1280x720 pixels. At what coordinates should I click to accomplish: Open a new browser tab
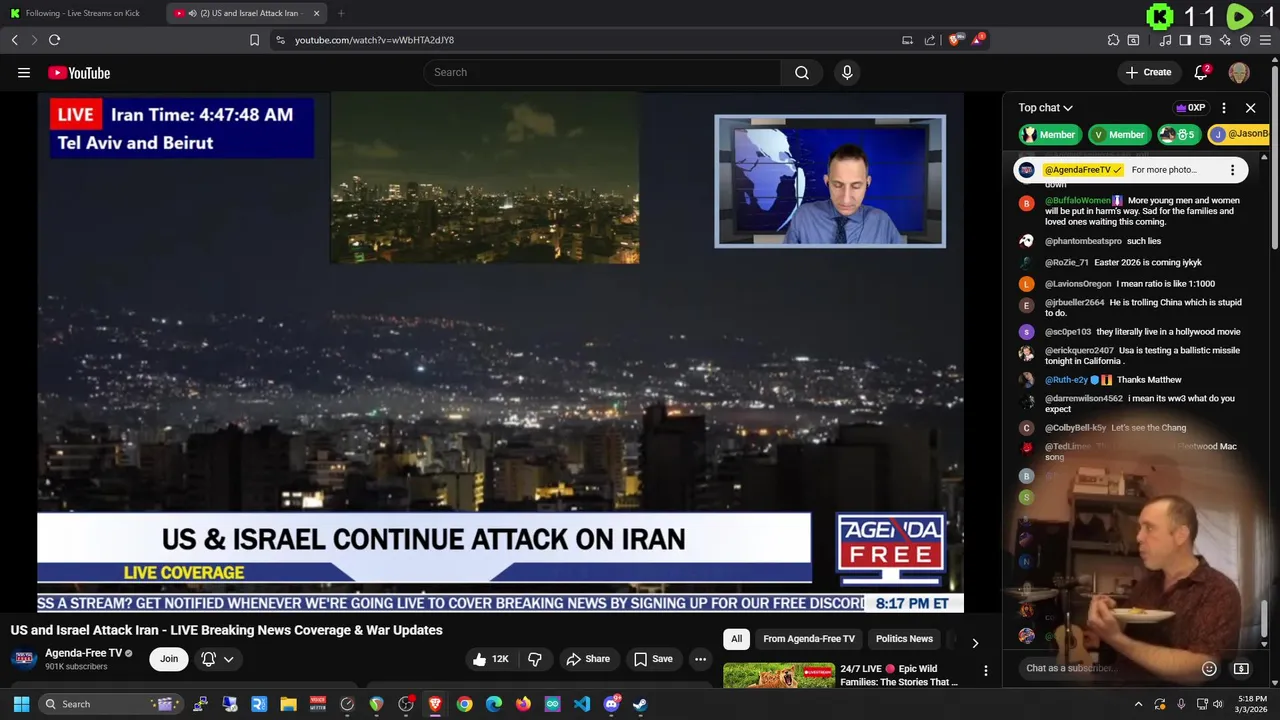tap(341, 13)
